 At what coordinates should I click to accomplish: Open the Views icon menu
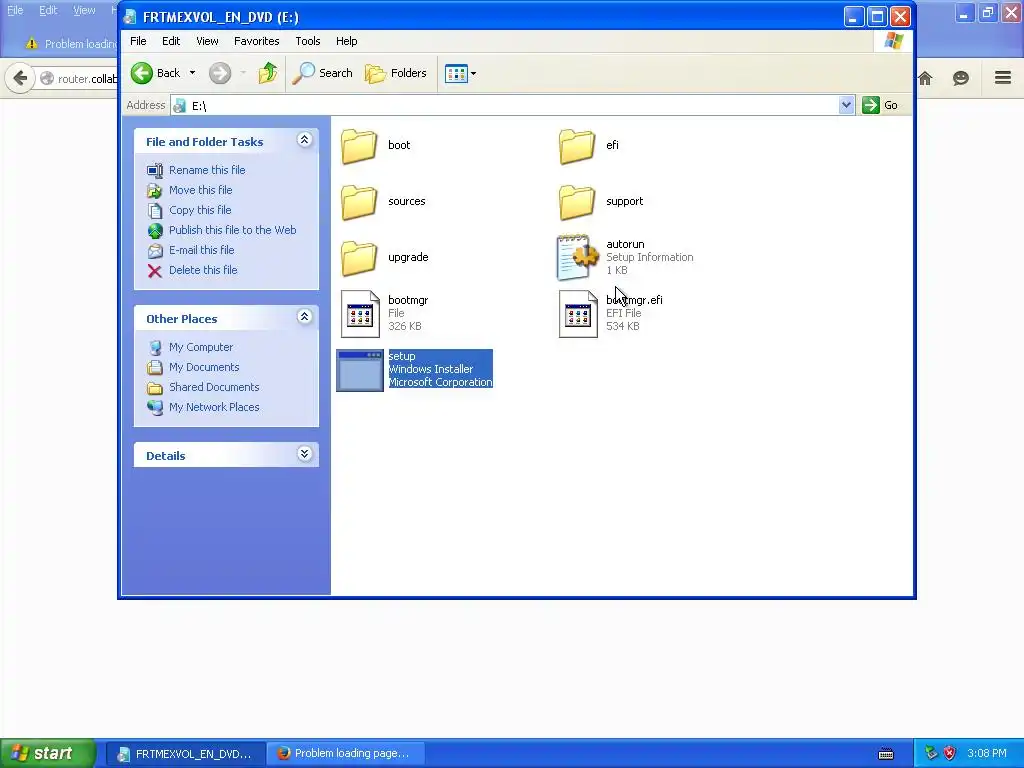pyautogui.click(x=456, y=73)
